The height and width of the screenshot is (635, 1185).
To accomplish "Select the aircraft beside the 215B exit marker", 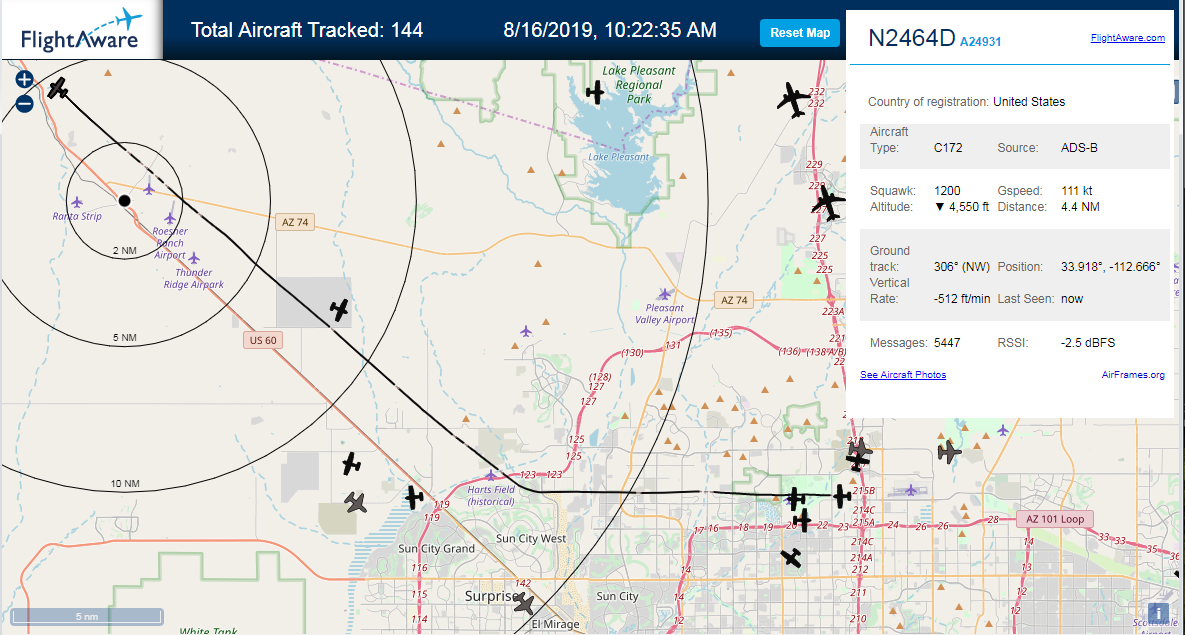I will click(842, 496).
